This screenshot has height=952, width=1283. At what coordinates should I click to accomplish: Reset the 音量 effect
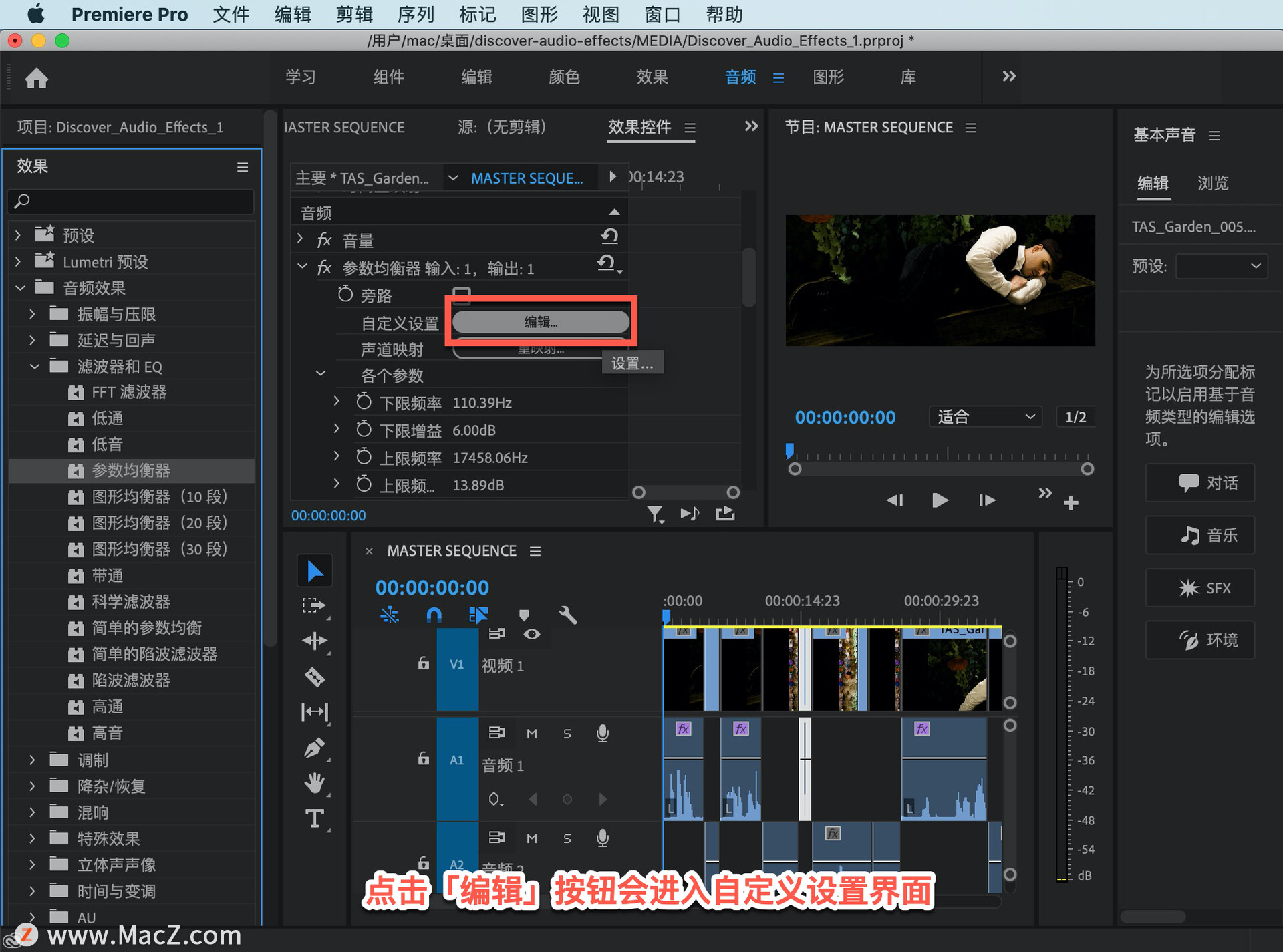click(x=609, y=236)
